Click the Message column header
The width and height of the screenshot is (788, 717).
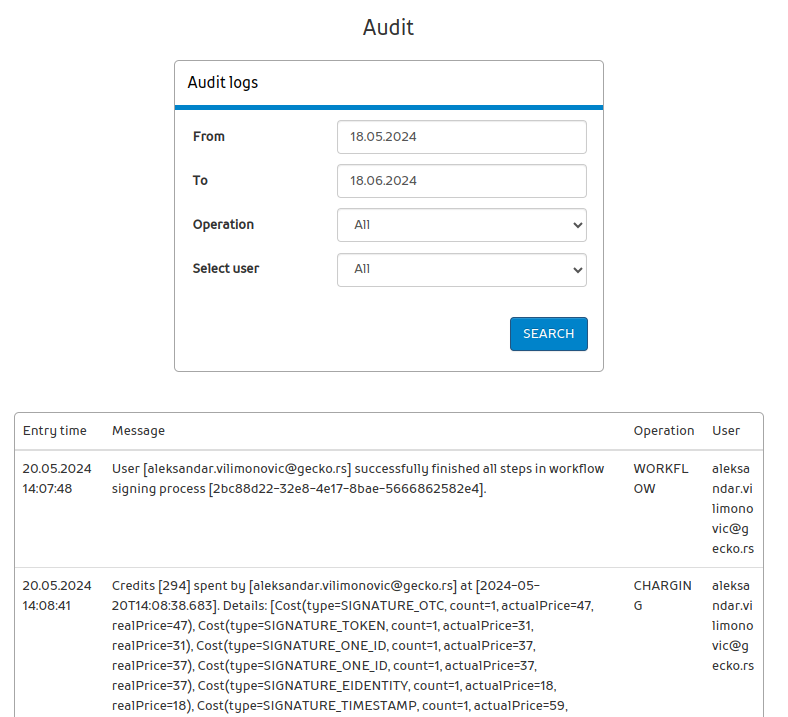(x=138, y=431)
